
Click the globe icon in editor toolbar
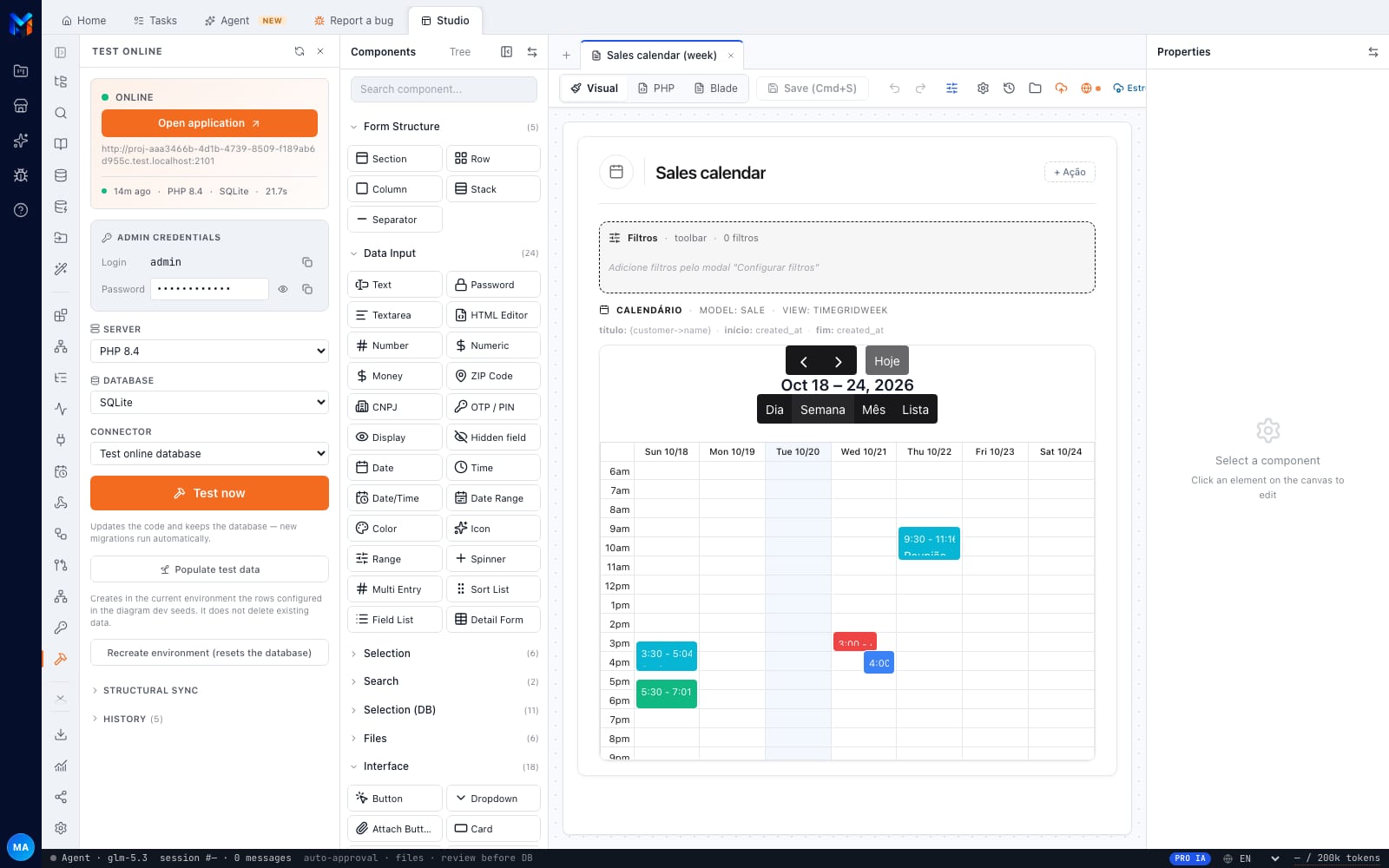point(1086,89)
